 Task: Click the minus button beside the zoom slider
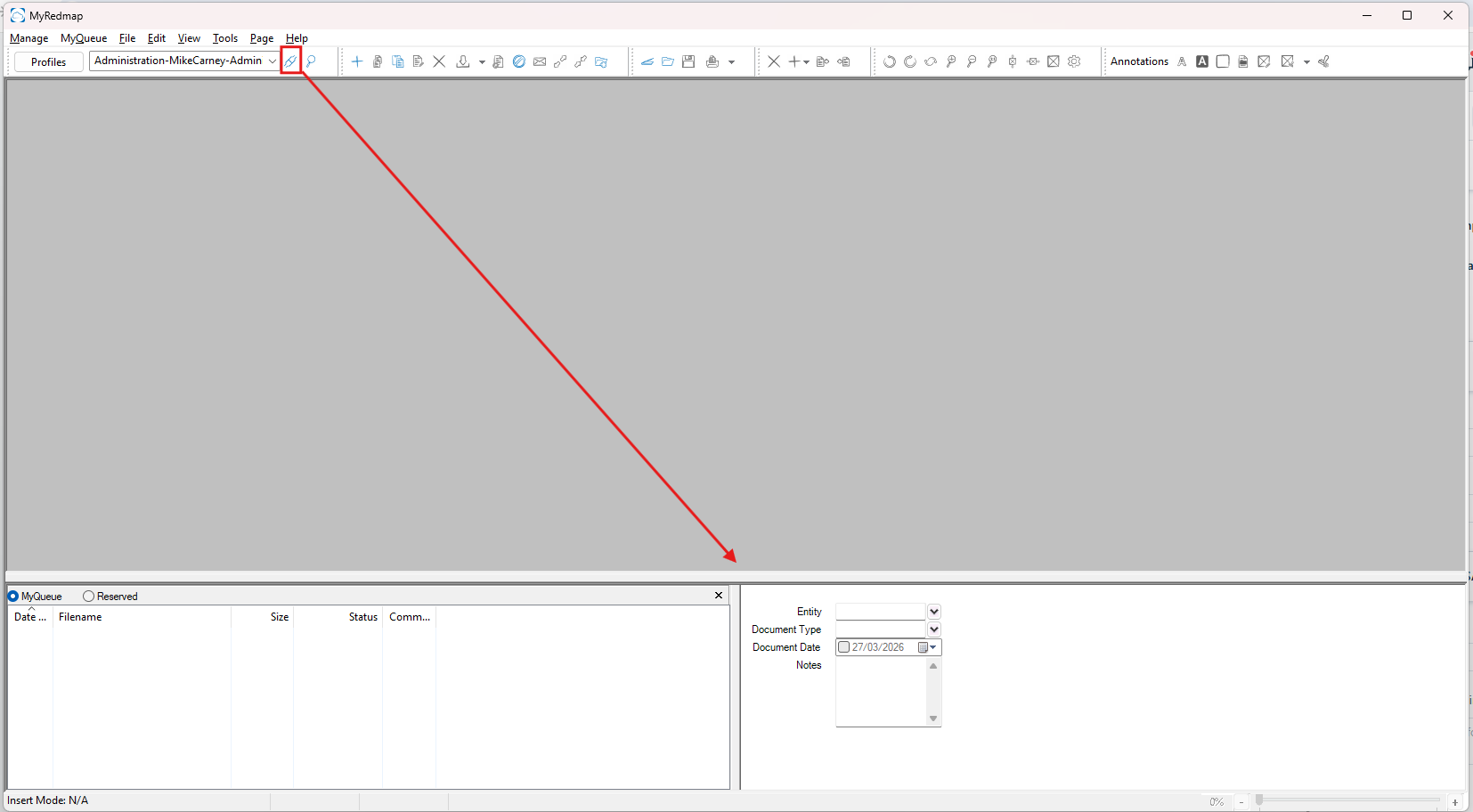pos(1241,802)
